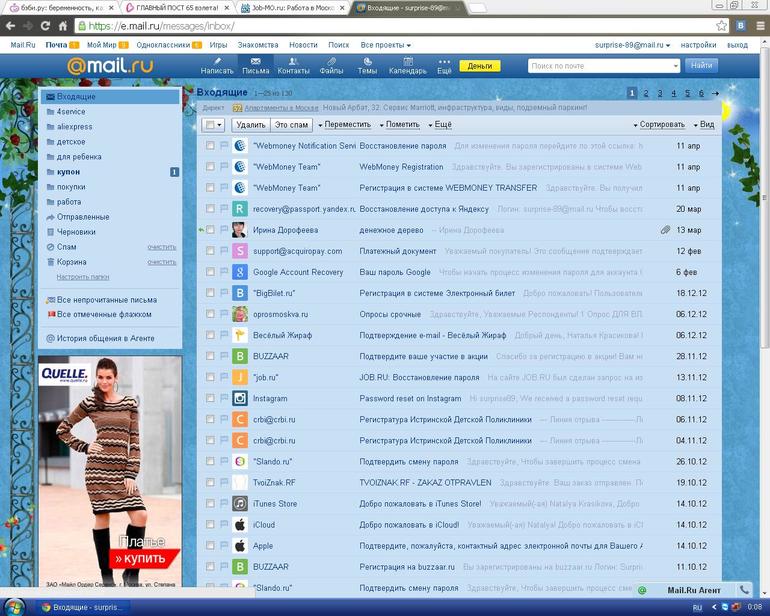Select the checkbox next to Instagram email

pos(210,398)
